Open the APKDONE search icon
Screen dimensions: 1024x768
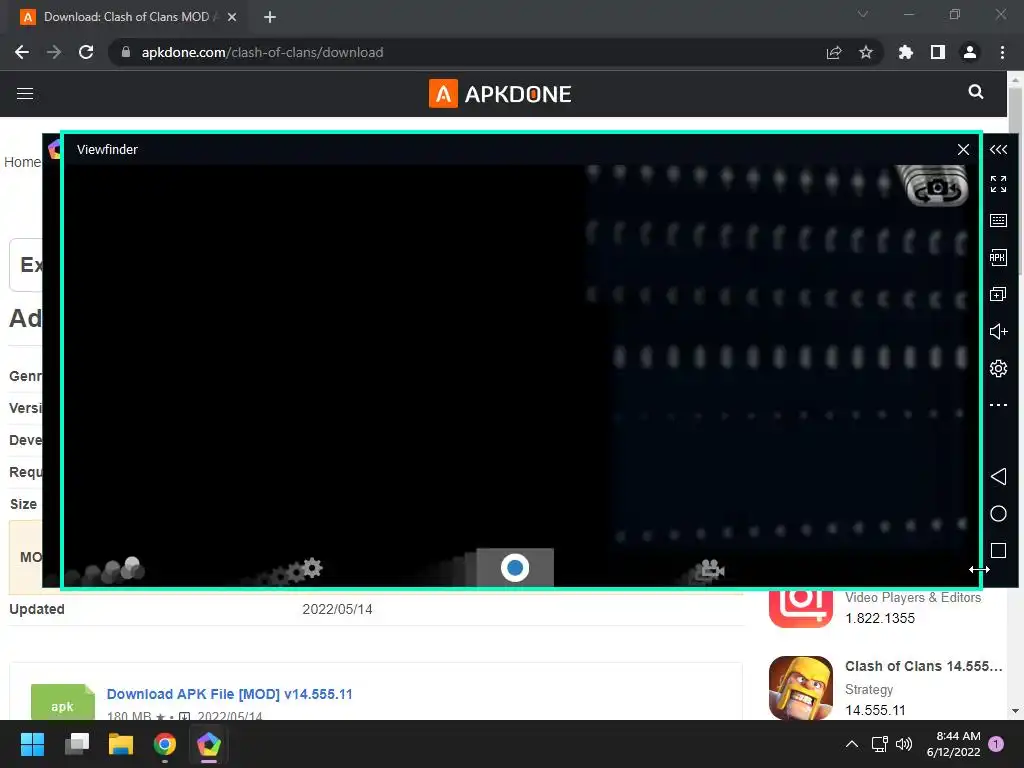click(x=976, y=92)
